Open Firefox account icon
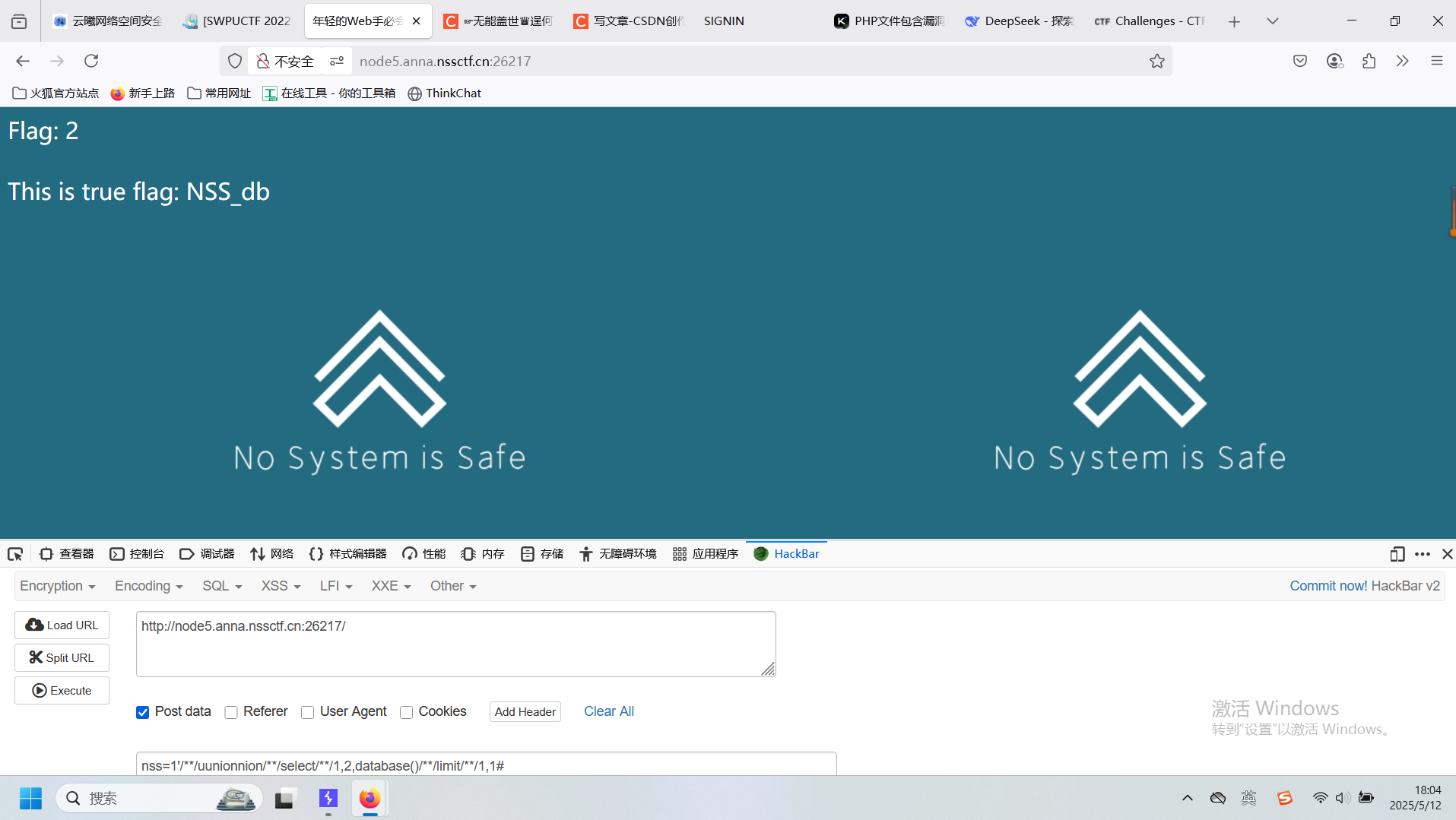Image resolution: width=1456 pixels, height=820 pixels. coord(1334,61)
